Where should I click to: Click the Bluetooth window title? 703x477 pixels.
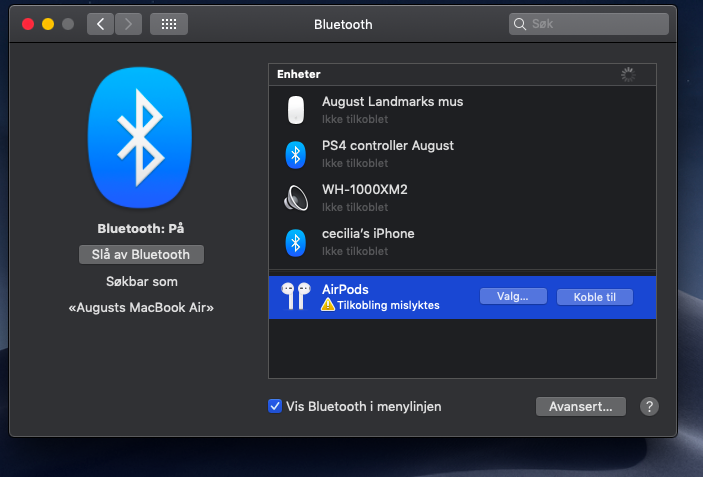click(343, 24)
